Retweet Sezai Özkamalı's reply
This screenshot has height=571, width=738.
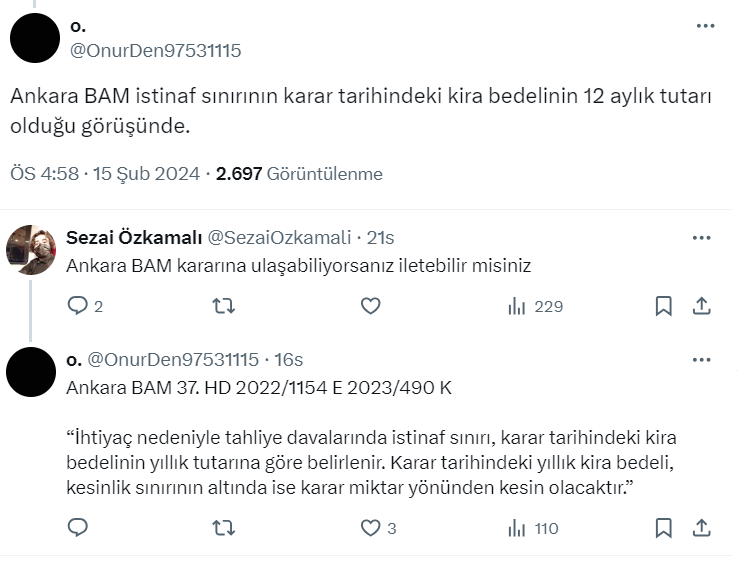coord(224,306)
